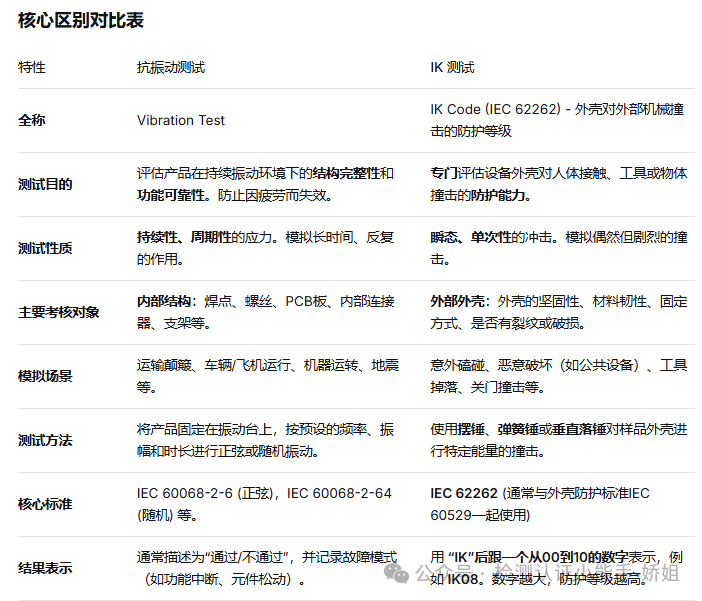
Task: Select the cell about 结构完整性 and 功能可靠性
Action: coord(265,185)
